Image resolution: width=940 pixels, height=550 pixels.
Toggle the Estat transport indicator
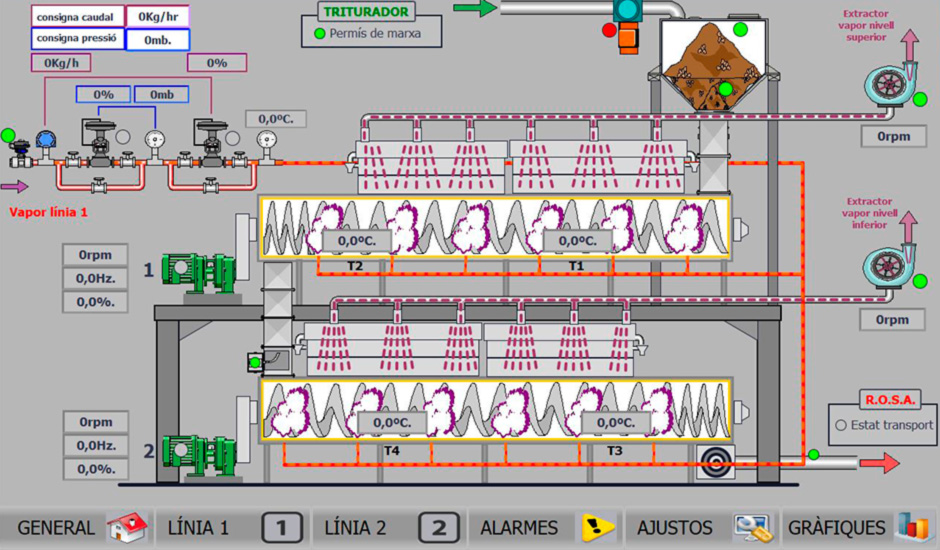click(x=840, y=425)
